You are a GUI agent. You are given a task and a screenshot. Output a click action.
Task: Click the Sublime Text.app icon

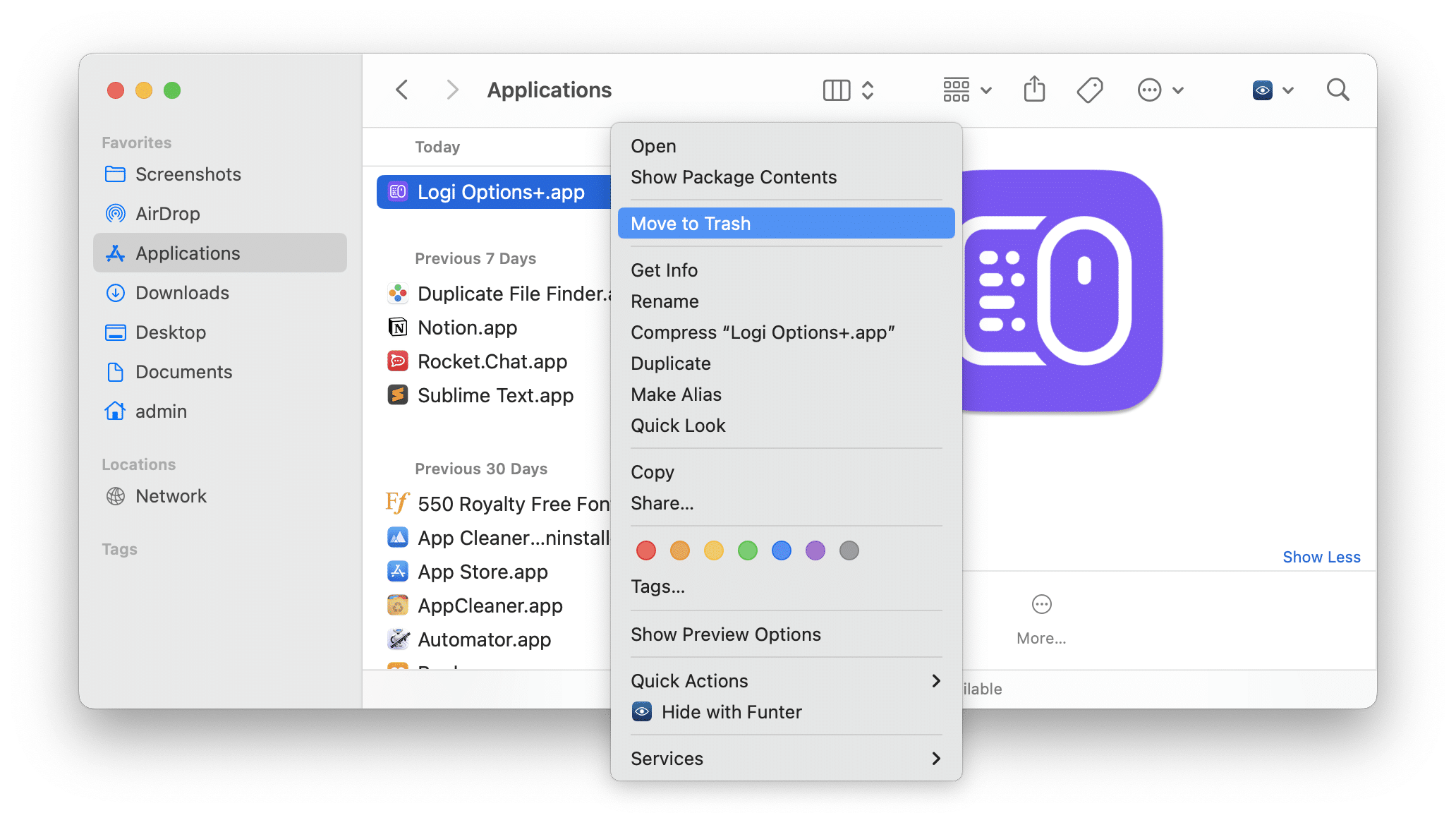tap(398, 395)
